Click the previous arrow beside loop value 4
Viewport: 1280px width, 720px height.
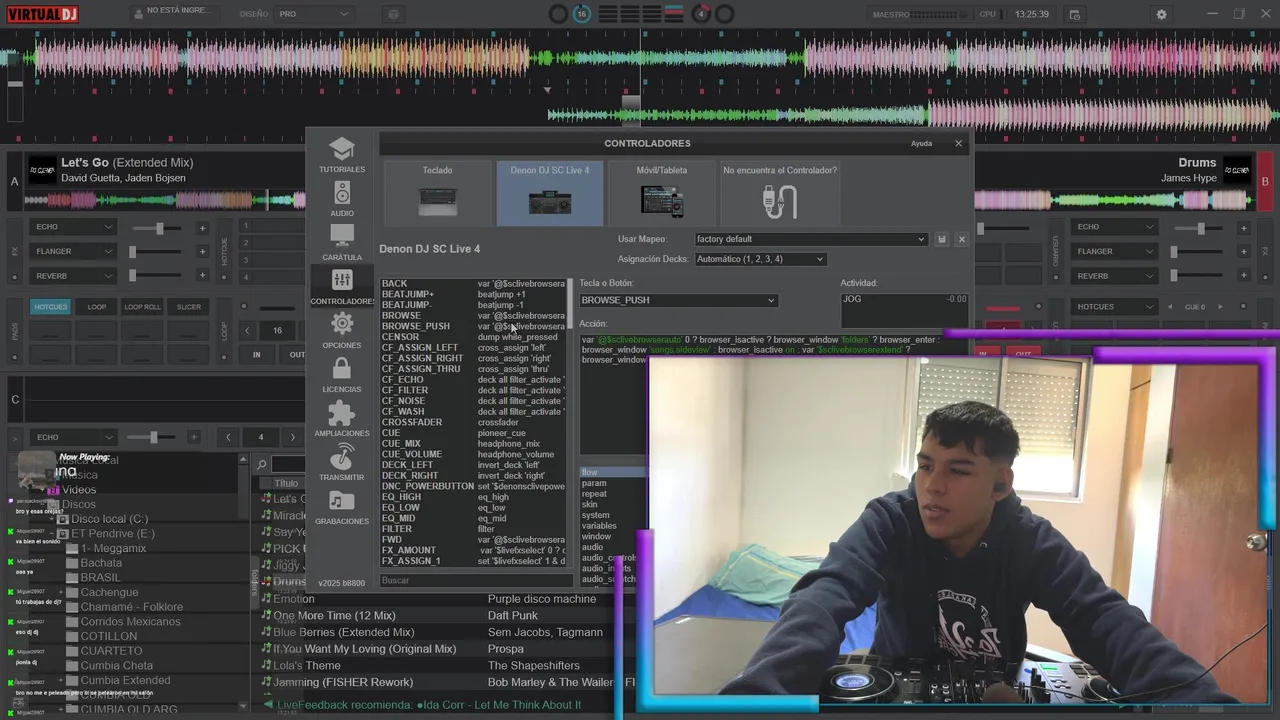click(228, 437)
